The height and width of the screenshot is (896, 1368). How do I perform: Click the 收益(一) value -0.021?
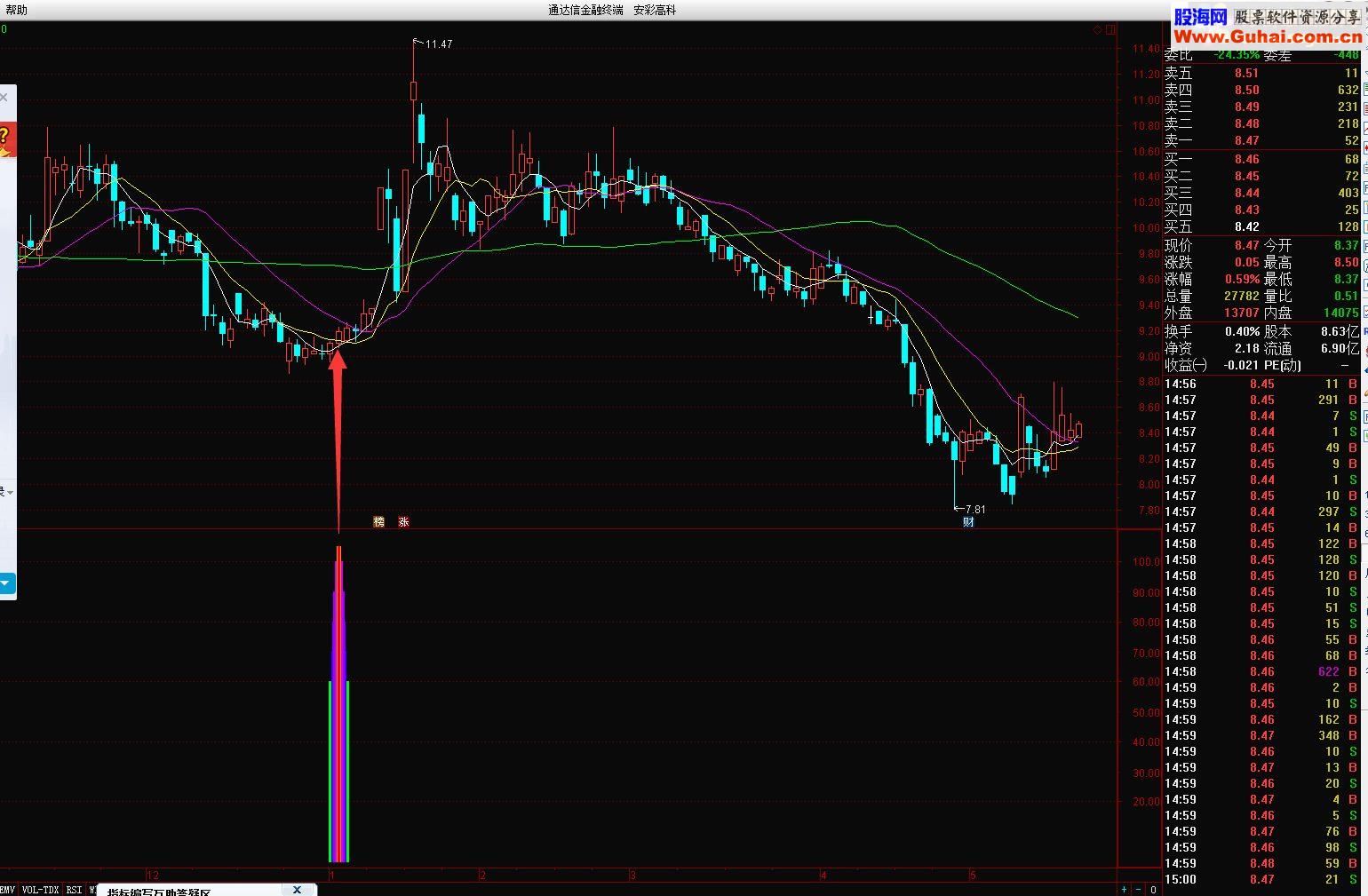point(1239,365)
